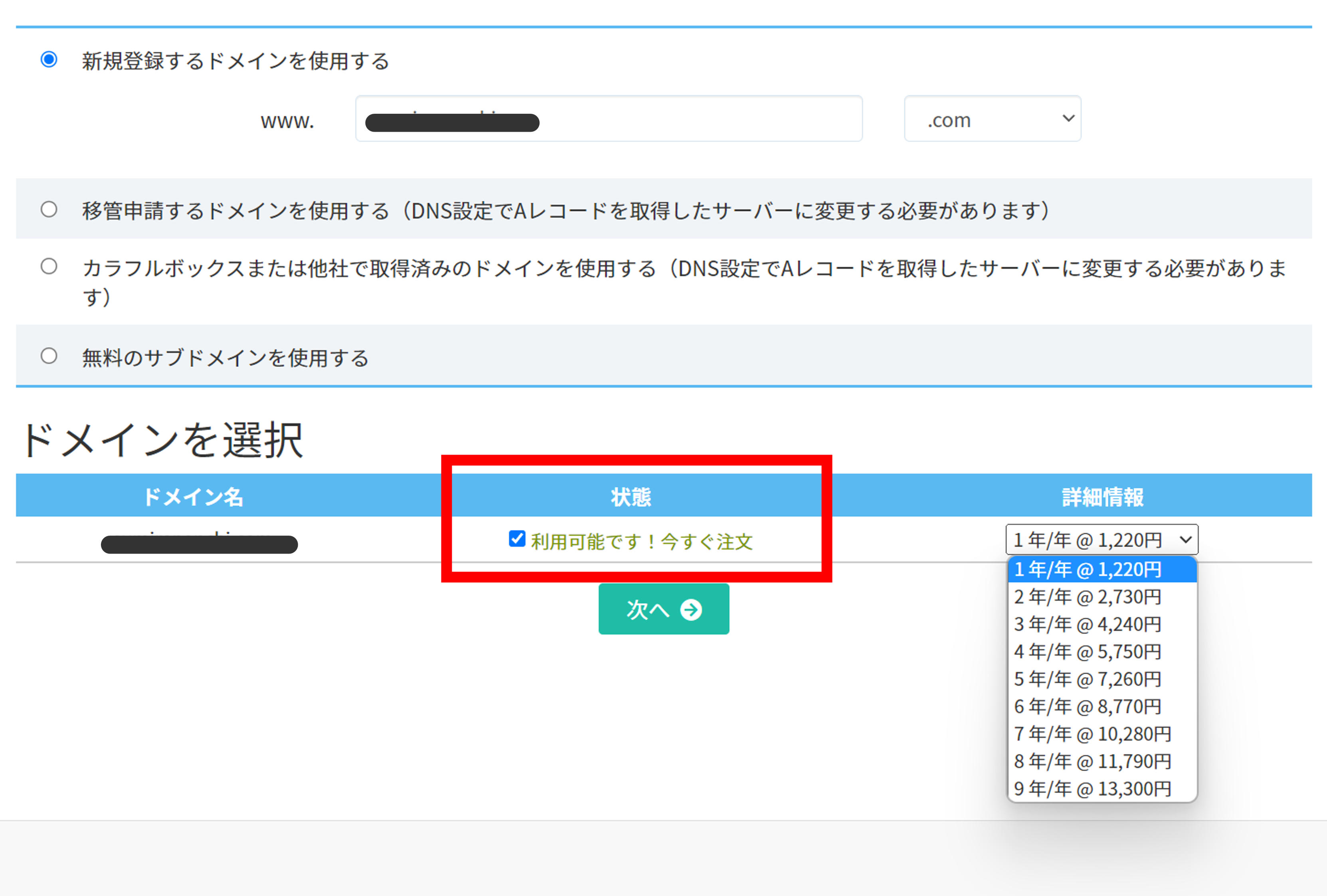Open the .com TLD dropdown
Viewport: 1327px width, 896px height.
pyautogui.click(x=993, y=119)
